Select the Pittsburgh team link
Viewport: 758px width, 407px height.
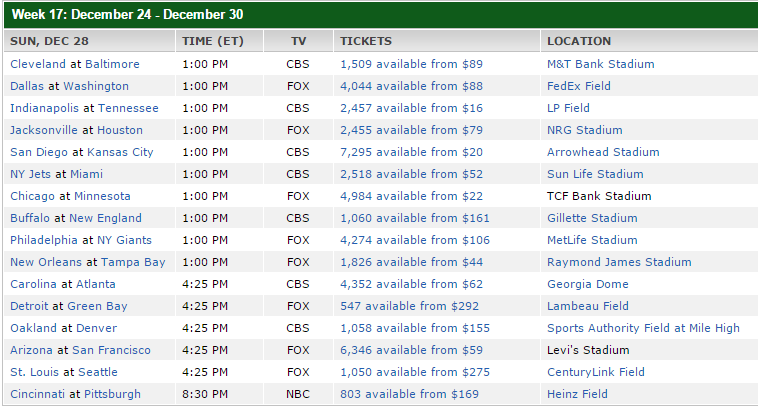[x=112, y=394]
